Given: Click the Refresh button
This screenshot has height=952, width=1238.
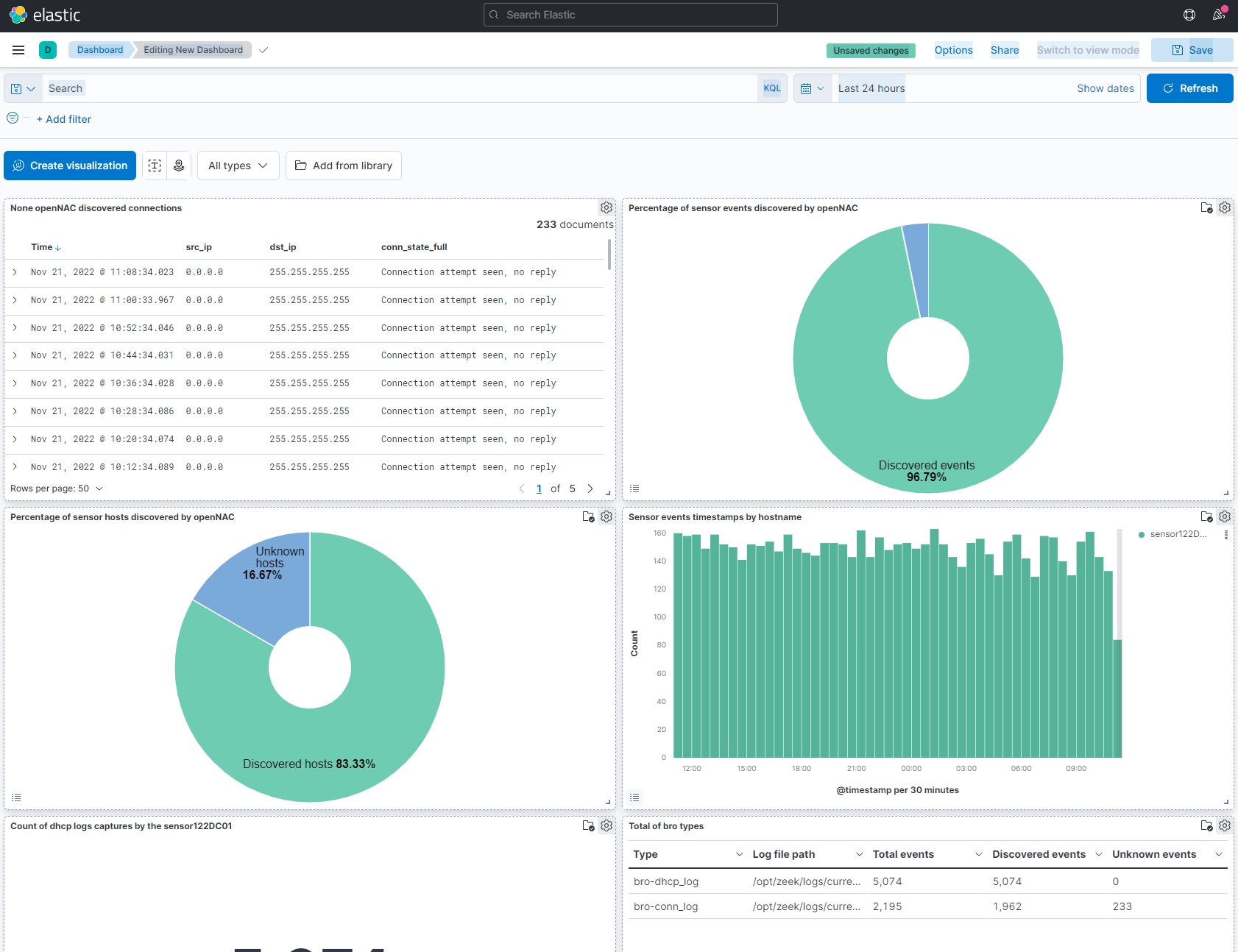Looking at the screenshot, I should tap(1189, 88).
